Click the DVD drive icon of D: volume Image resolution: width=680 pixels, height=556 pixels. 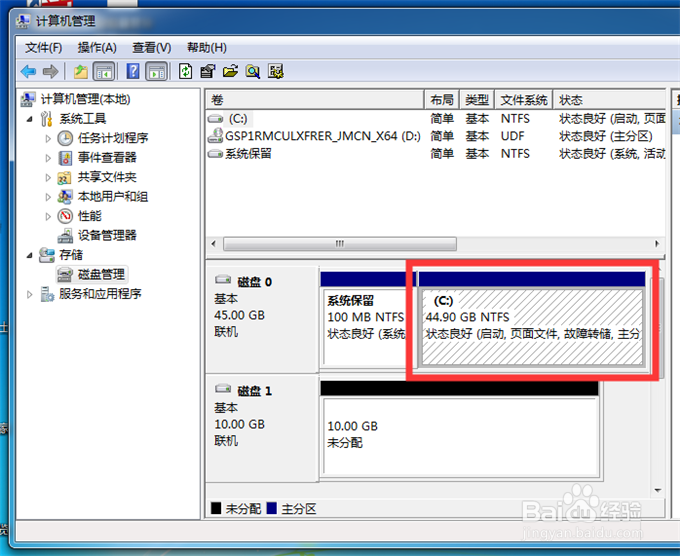click(x=215, y=136)
